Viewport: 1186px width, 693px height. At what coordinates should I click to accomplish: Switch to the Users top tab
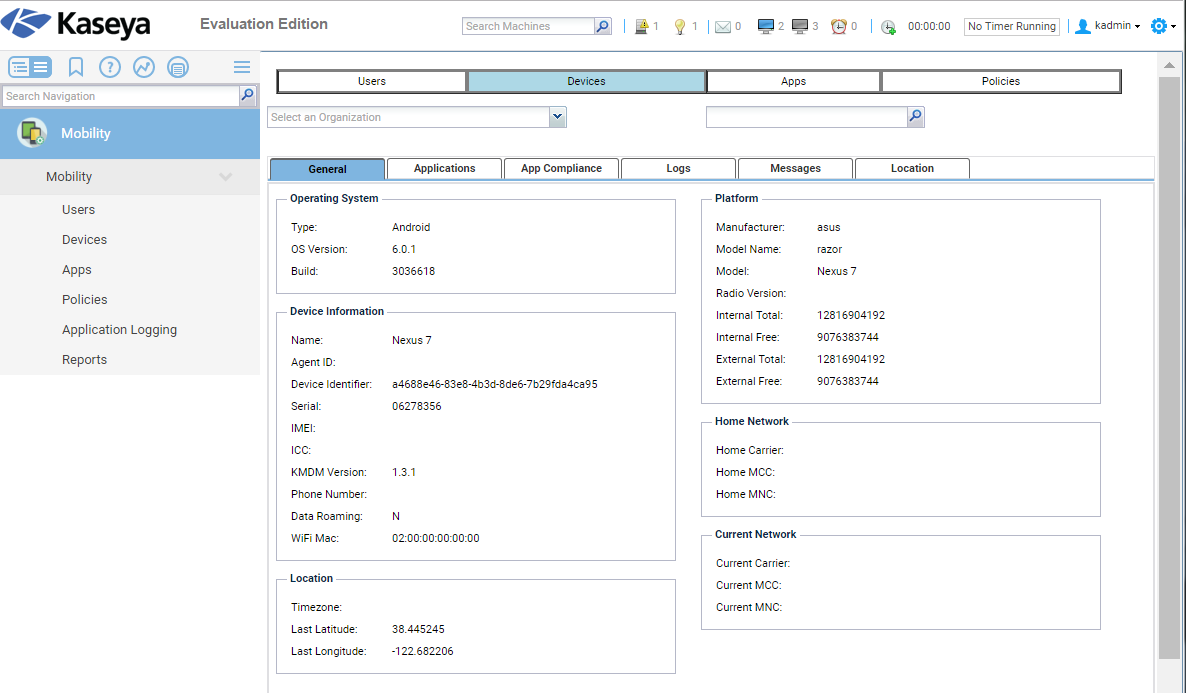371,81
